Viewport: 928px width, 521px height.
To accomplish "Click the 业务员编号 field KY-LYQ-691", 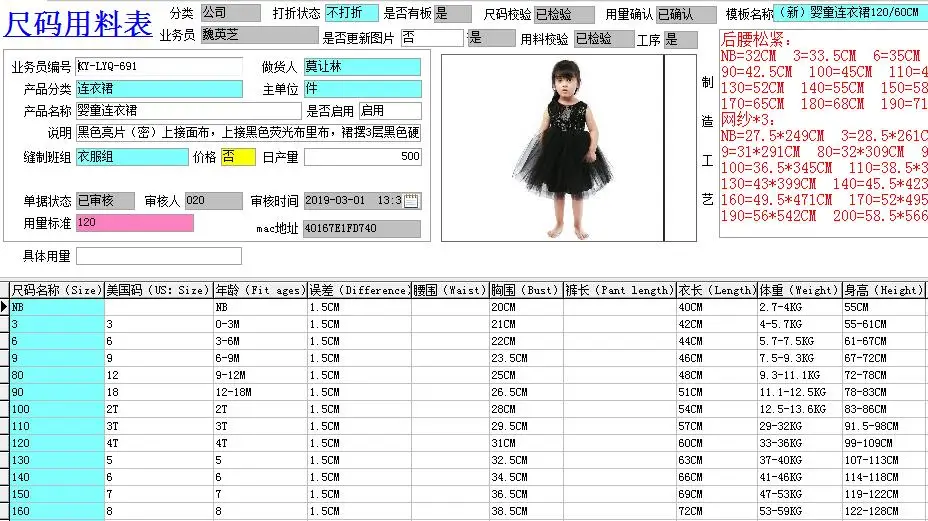I will pos(159,66).
